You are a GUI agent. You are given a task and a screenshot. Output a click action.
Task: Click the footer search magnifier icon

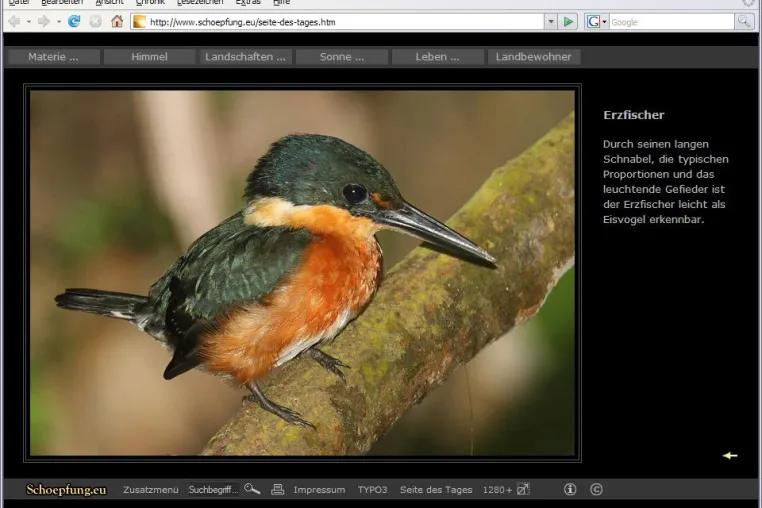coord(252,489)
